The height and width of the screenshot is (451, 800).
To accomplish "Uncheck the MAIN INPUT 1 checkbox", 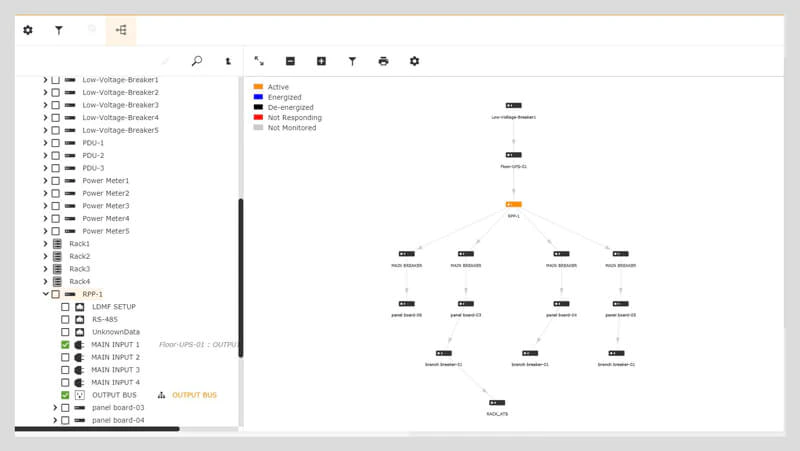I will click(x=65, y=345).
